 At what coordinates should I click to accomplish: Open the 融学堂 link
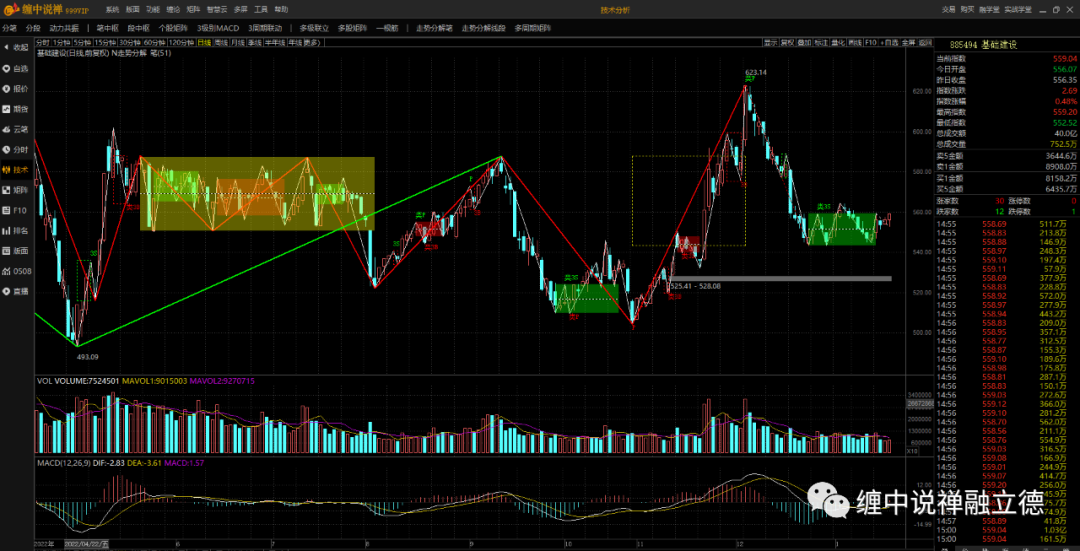click(x=990, y=10)
